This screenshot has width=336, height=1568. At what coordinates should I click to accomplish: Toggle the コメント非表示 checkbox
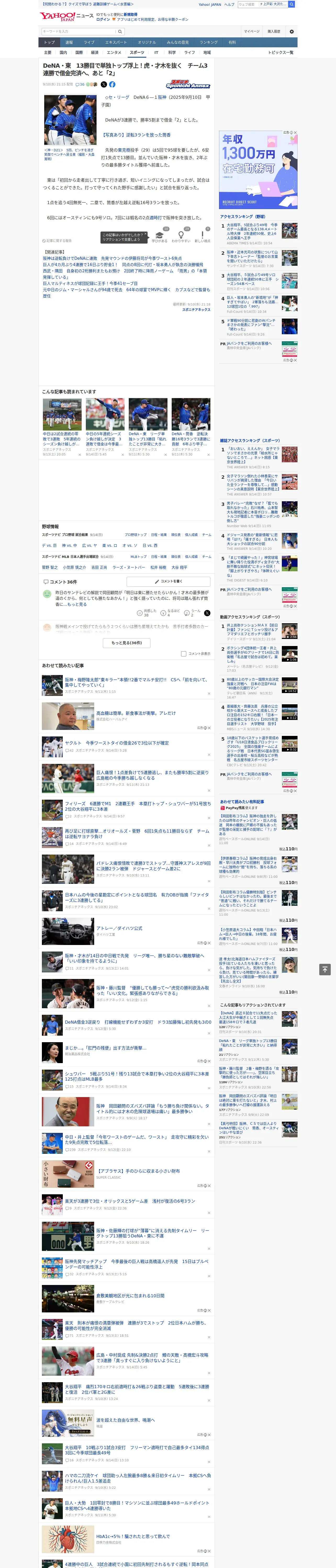pyautogui.click(x=183, y=654)
